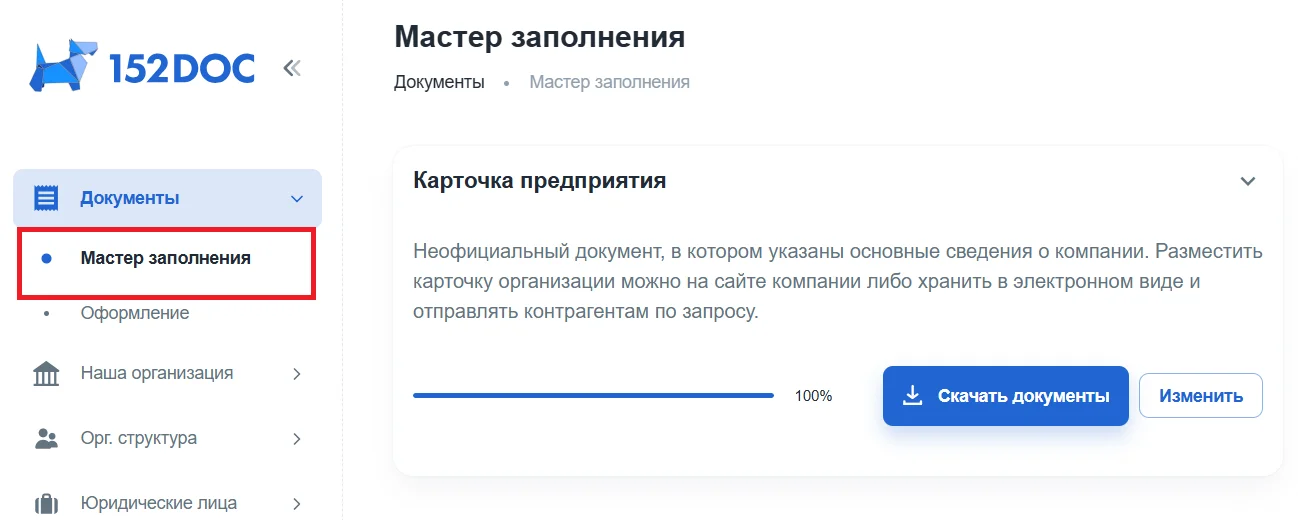
Task: Collapse the Документы menu chevron
Action: pos(297,199)
